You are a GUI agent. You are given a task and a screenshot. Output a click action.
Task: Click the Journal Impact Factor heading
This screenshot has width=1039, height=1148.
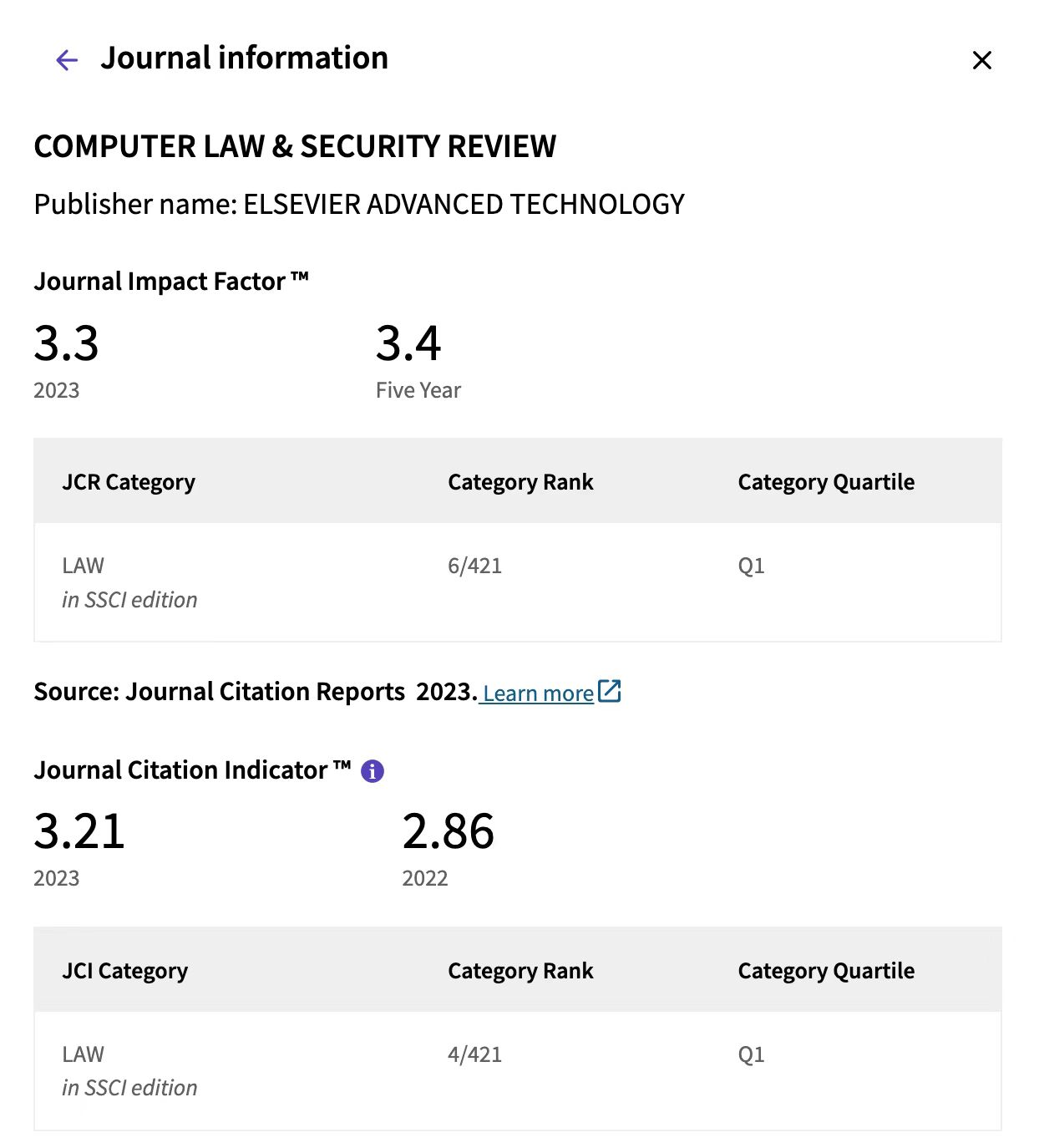click(x=171, y=282)
